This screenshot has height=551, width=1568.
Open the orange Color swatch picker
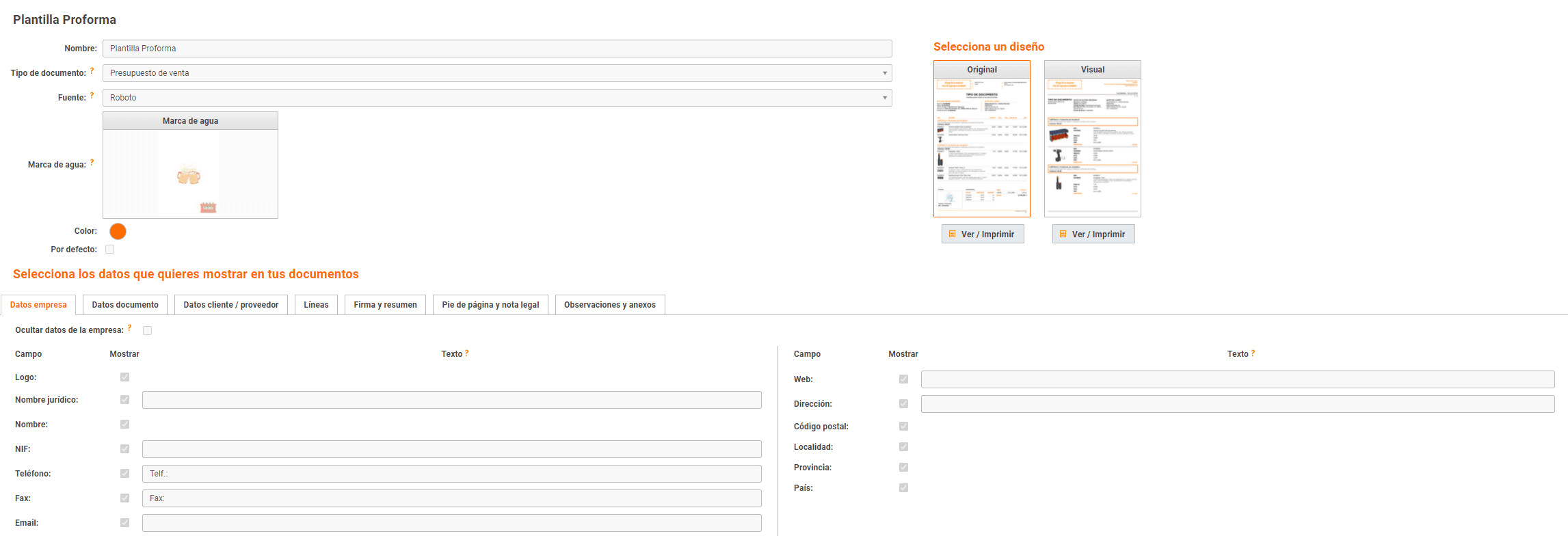(x=118, y=231)
